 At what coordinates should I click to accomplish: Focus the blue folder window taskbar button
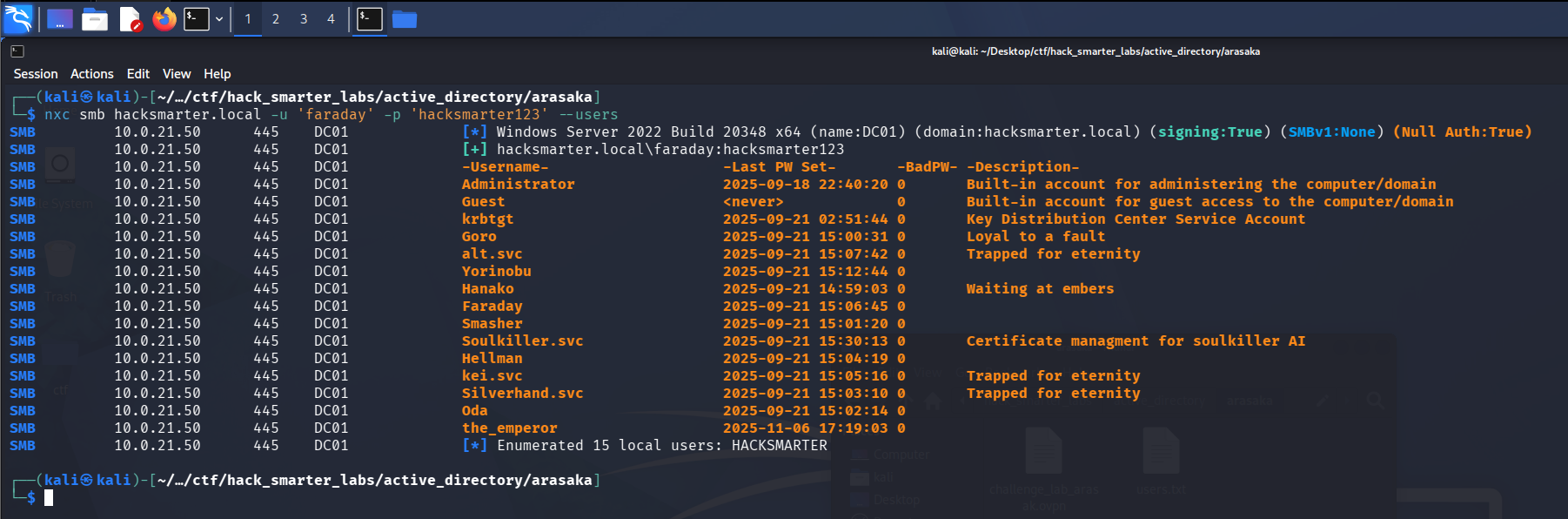pos(405,18)
